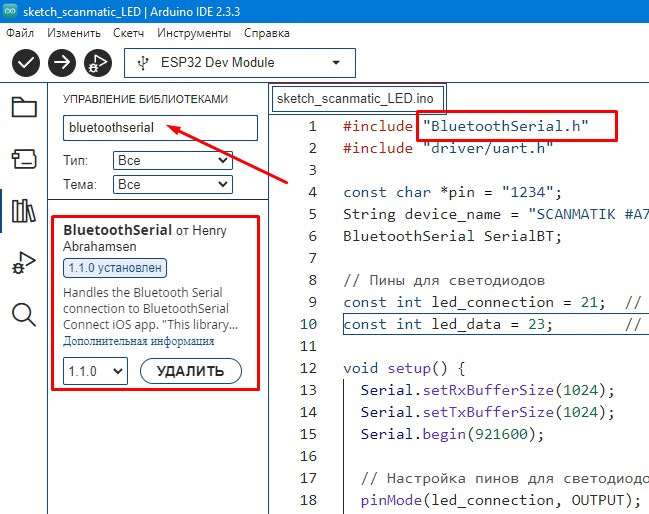Click the void setup() line
649x514 pixels.
(404, 368)
